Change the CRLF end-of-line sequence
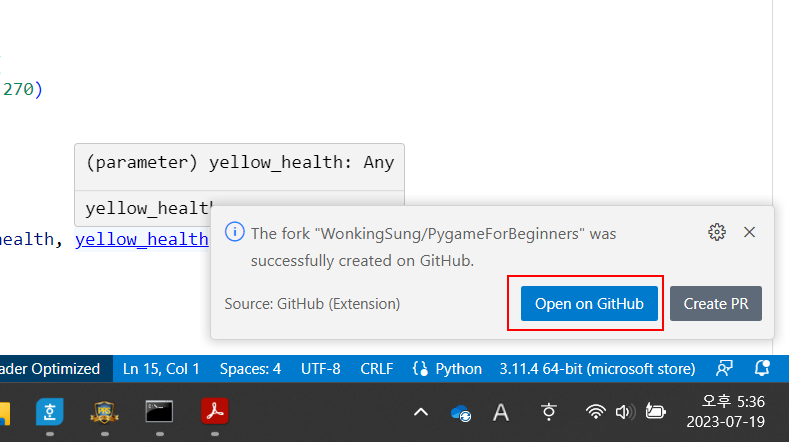Screen dimensions: 789x442 click(x=376, y=369)
